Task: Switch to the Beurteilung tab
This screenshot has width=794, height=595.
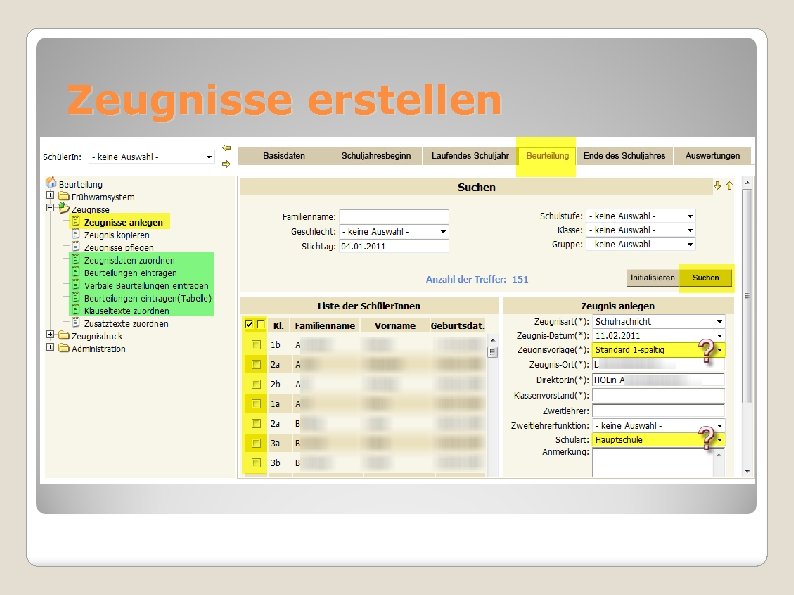Action: pyautogui.click(x=547, y=156)
